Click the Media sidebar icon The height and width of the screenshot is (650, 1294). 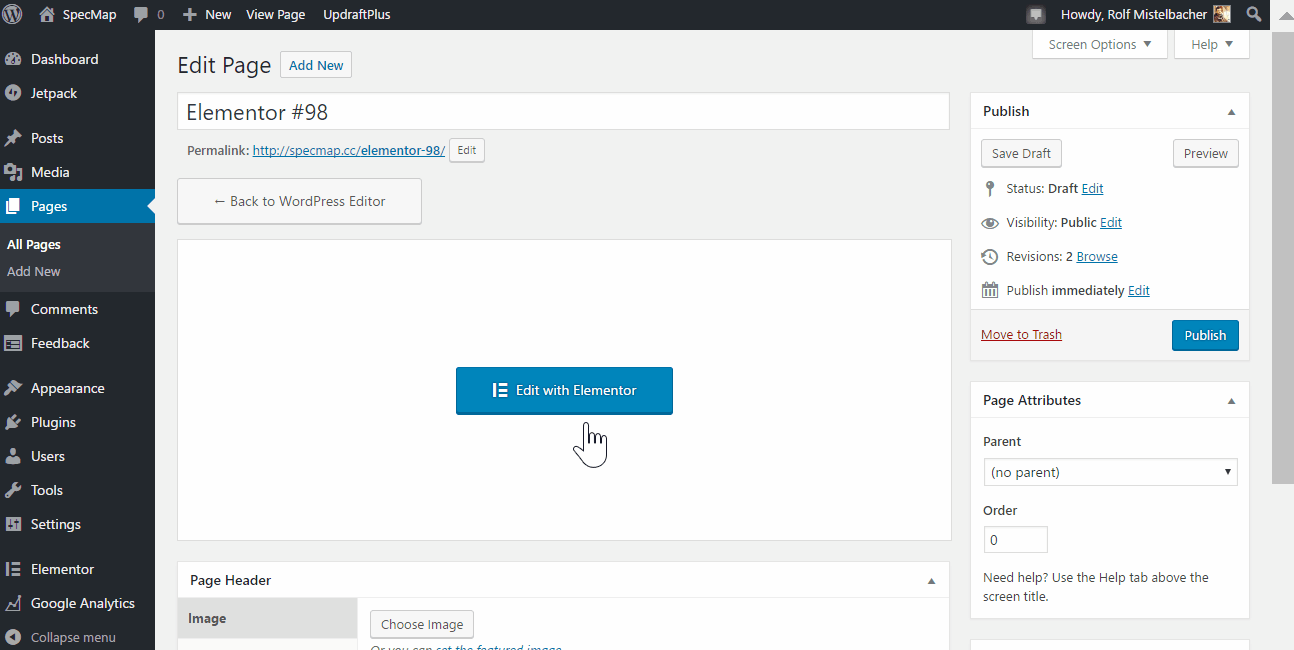tap(13, 172)
